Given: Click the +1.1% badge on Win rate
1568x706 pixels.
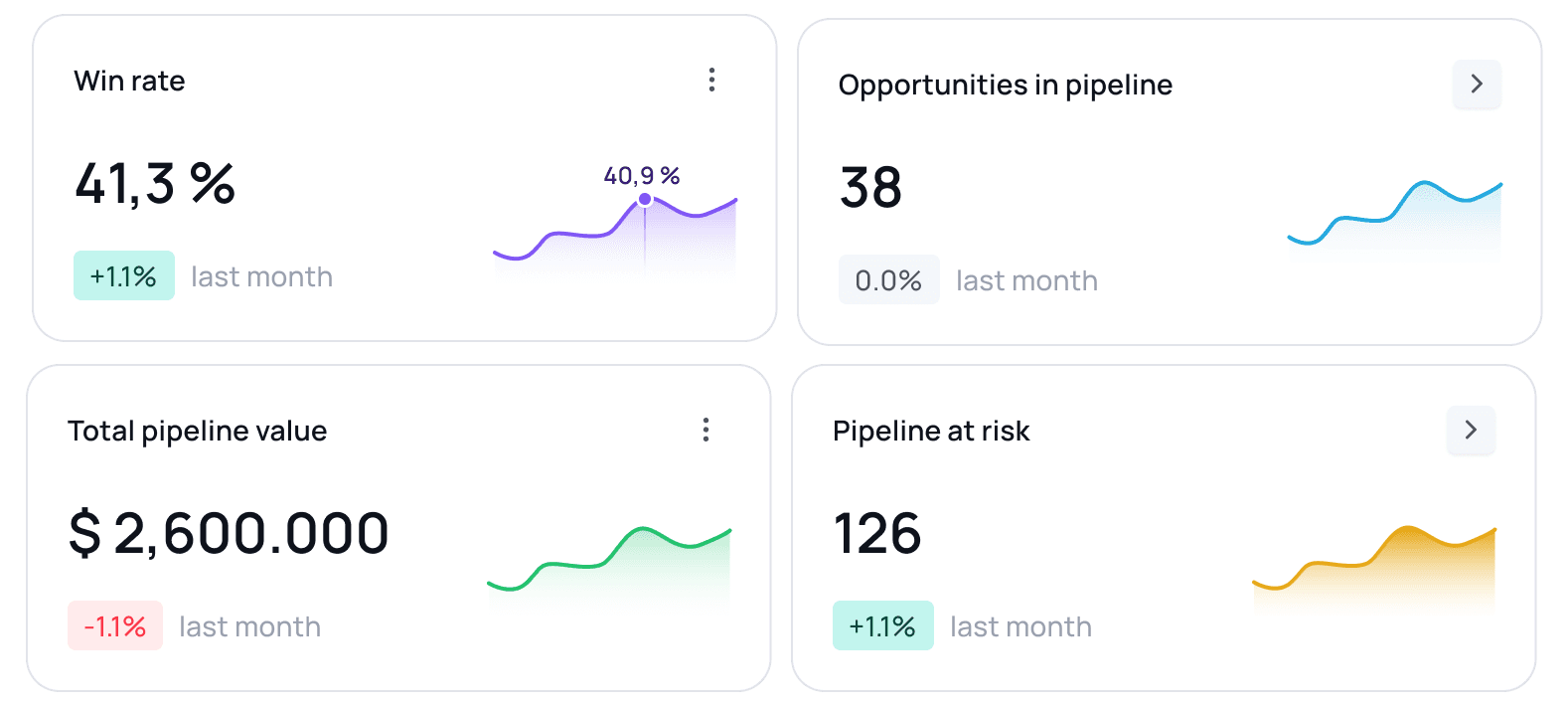Looking at the screenshot, I should pyautogui.click(x=123, y=276).
